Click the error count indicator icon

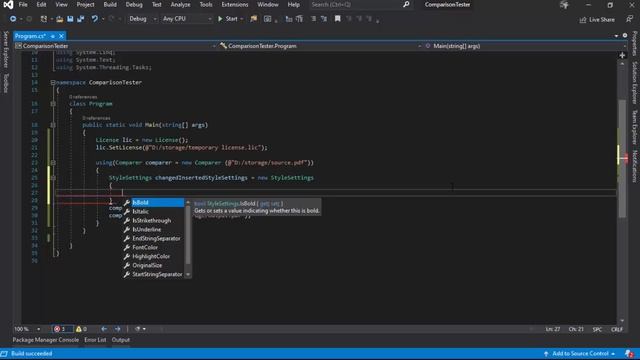(x=57, y=329)
